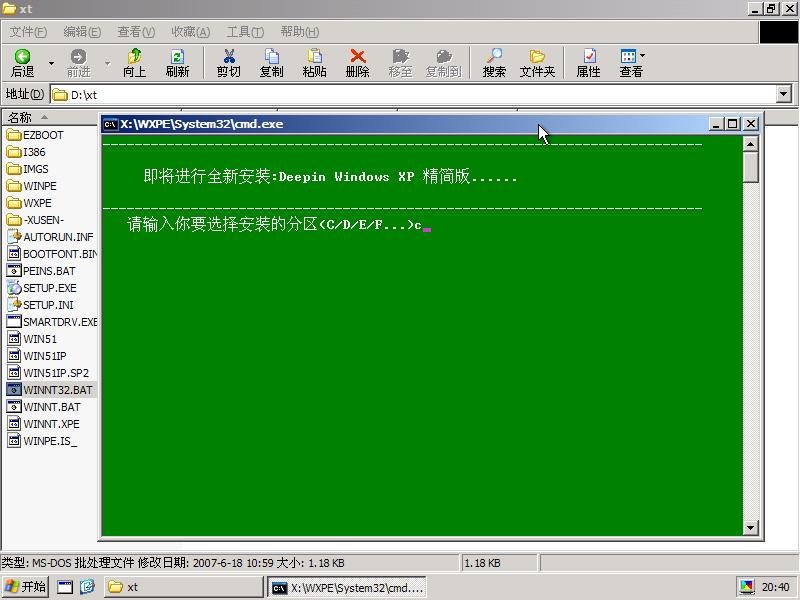Select the WIN51IP.SP2 file

(x=48, y=373)
